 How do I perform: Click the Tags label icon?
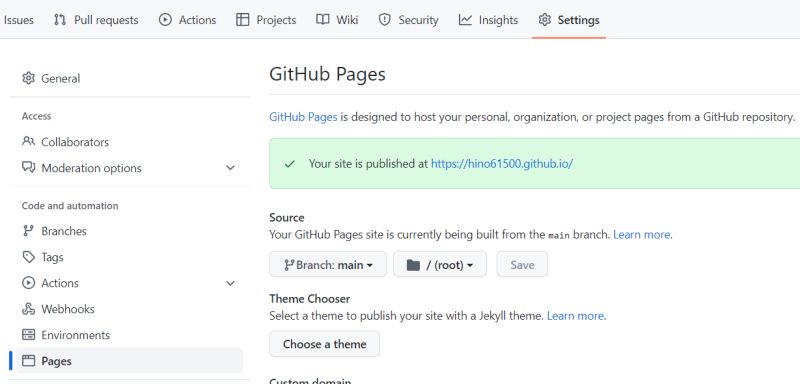29,257
